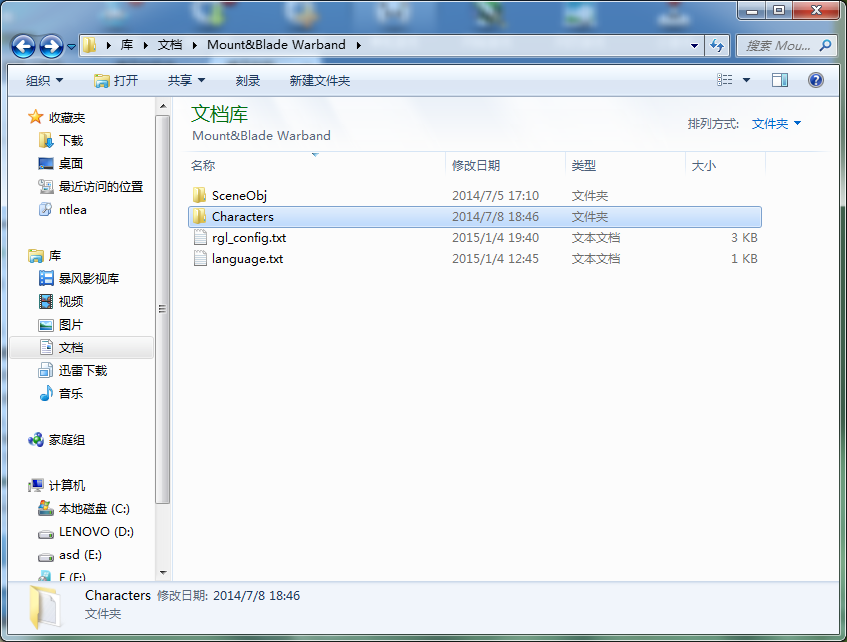The height and width of the screenshot is (642, 847).
Task: Open Help with the question mark icon
Action: tap(816, 80)
